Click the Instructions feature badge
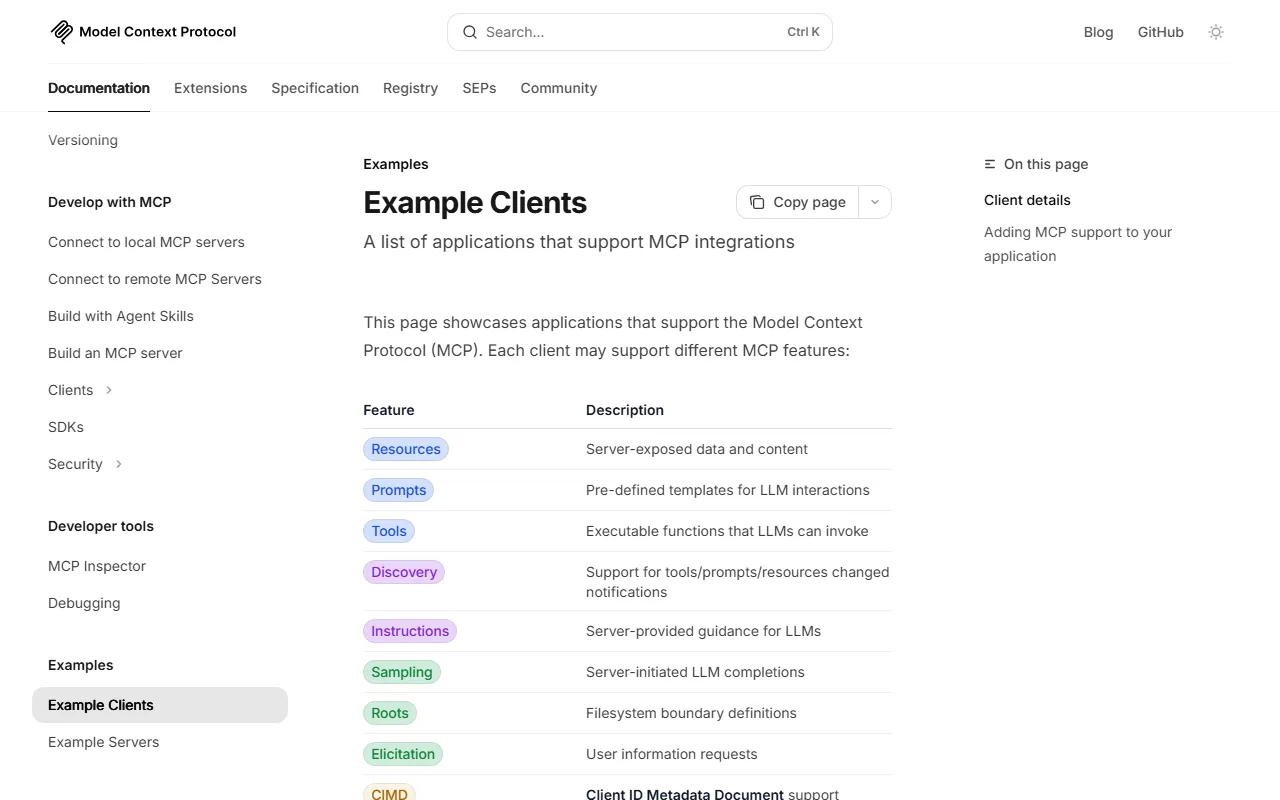The height and width of the screenshot is (800, 1280). (x=410, y=631)
